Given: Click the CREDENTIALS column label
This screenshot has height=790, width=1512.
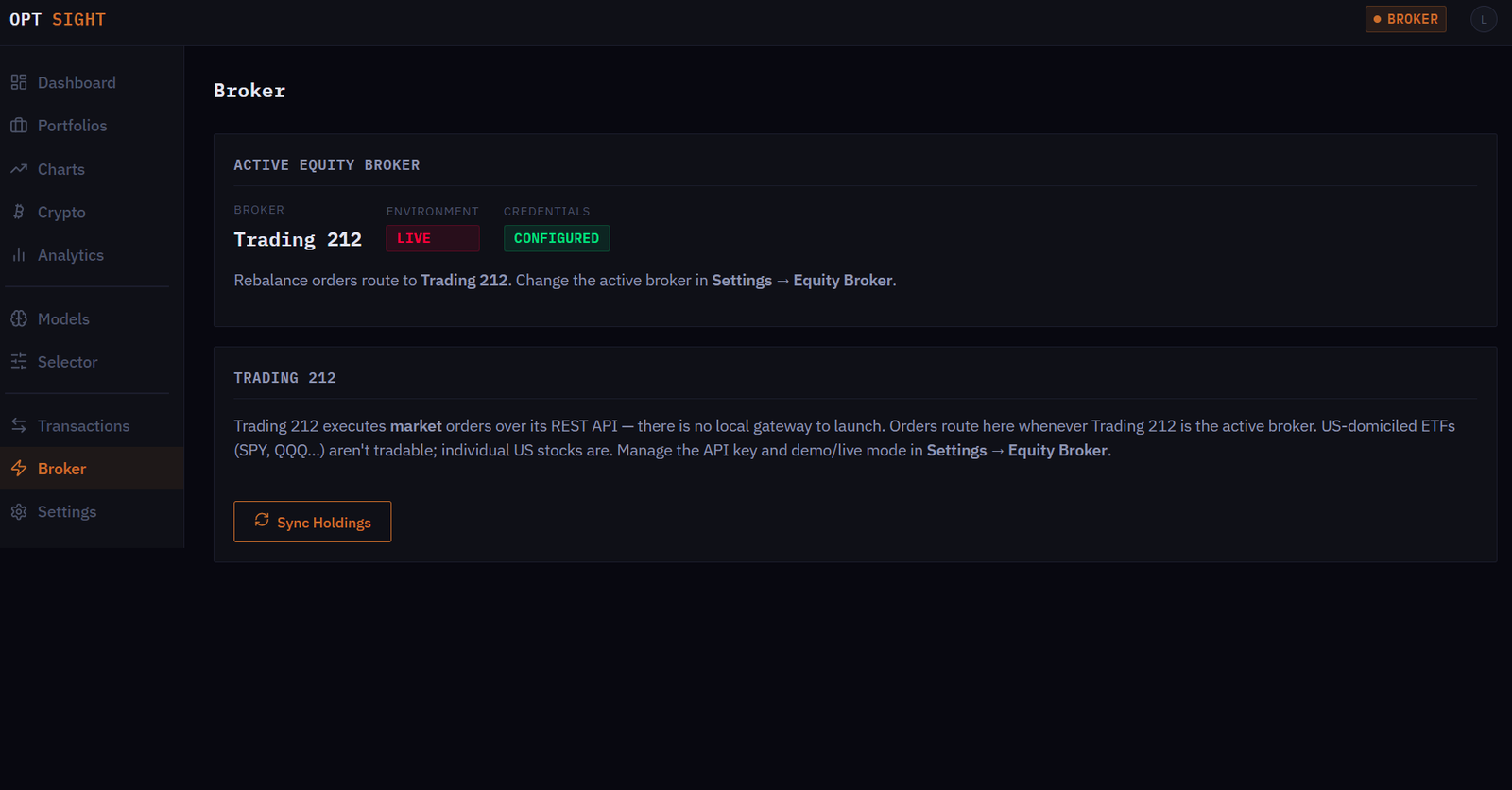Looking at the screenshot, I should coord(547,211).
